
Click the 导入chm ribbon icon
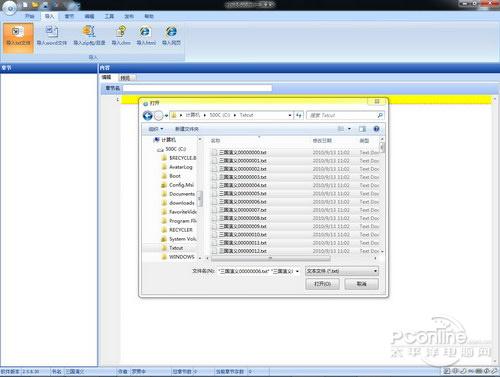click(121, 36)
